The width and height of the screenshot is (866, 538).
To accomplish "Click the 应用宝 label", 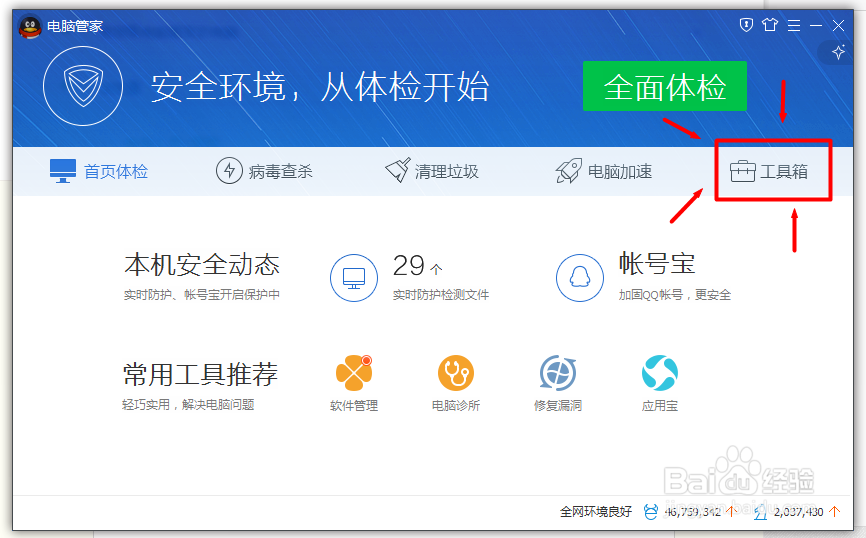I will tap(659, 405).
